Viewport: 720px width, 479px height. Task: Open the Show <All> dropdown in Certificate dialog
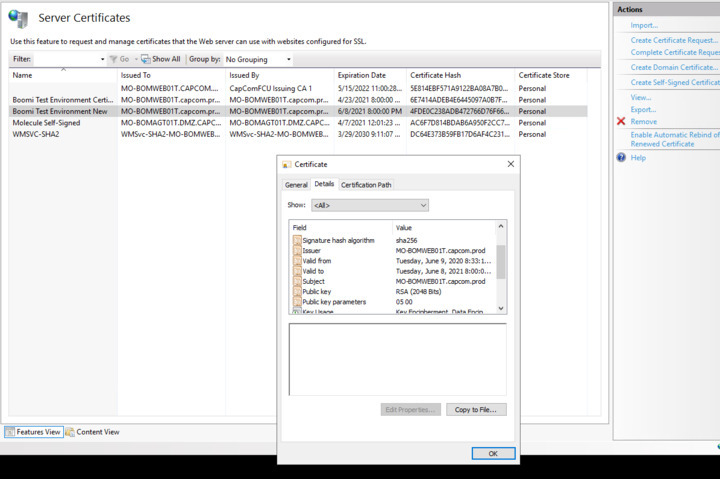tap(369, 205)
